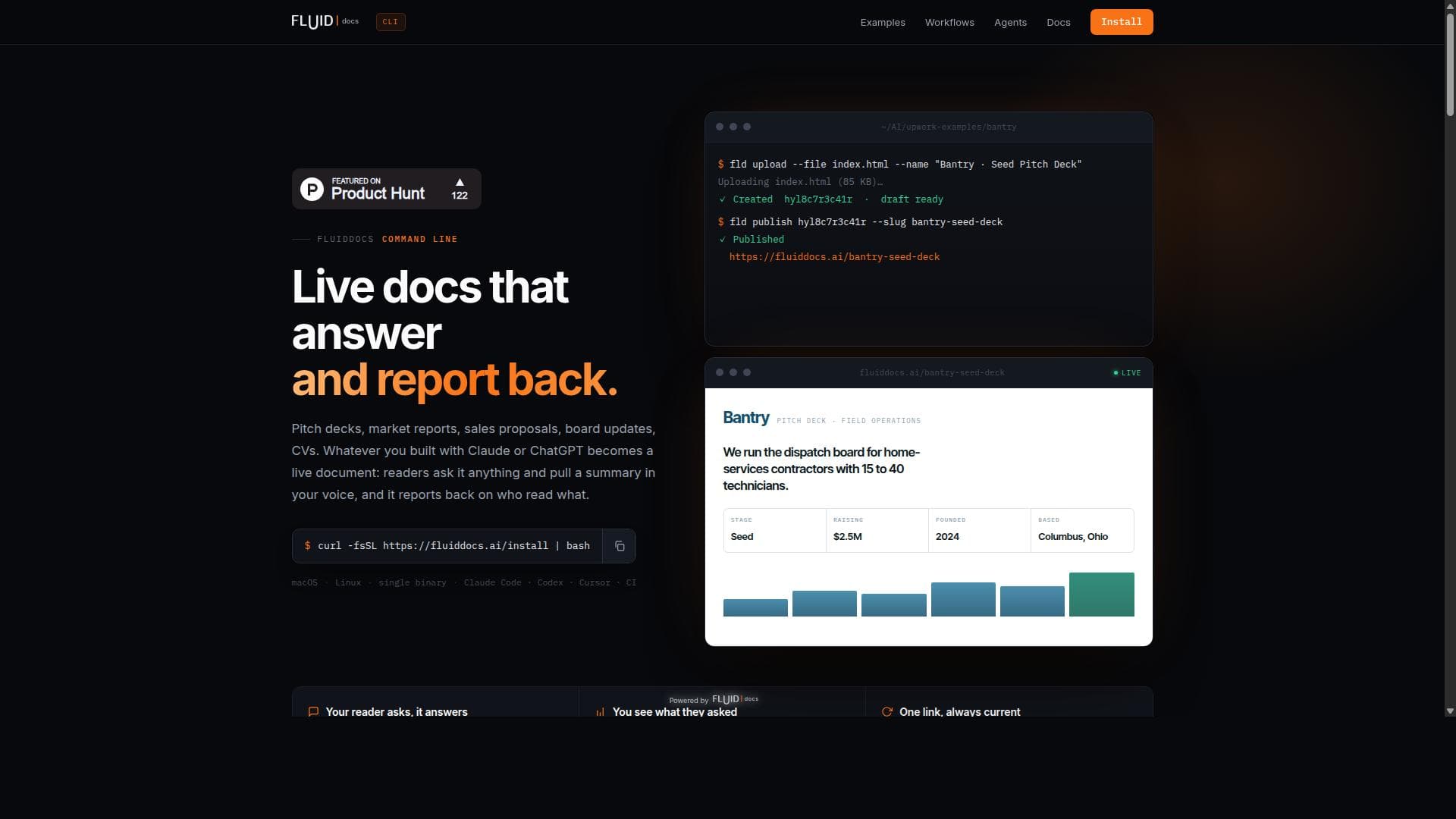Click the draft ready status text
The height and width of the screenshot is (819, 1456).
[912, 199]
